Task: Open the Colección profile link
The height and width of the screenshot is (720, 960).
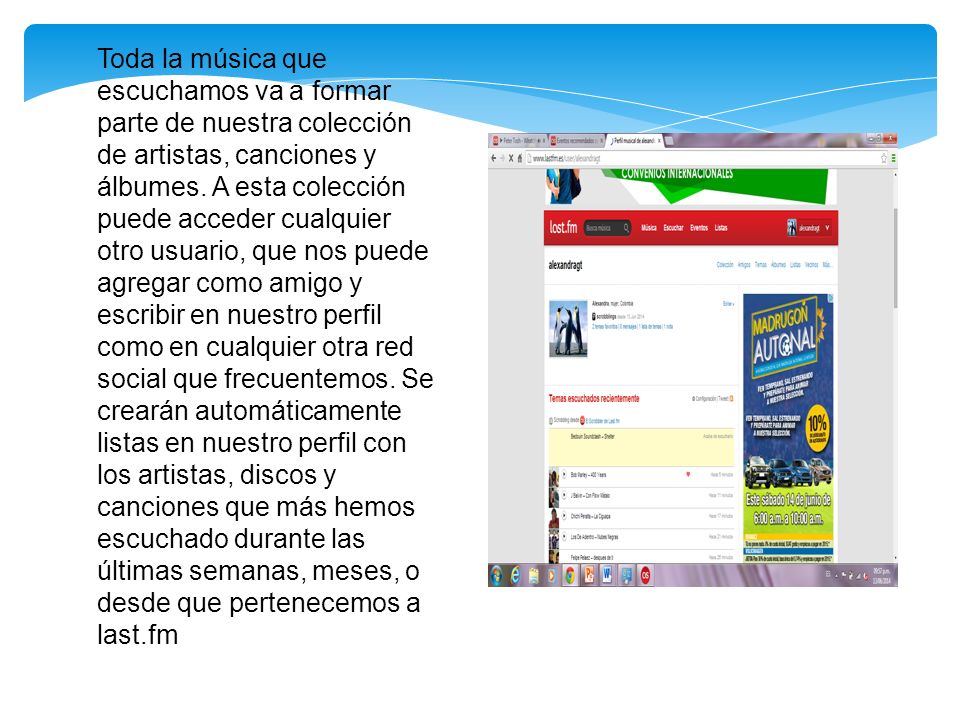Action: [725, 264]
